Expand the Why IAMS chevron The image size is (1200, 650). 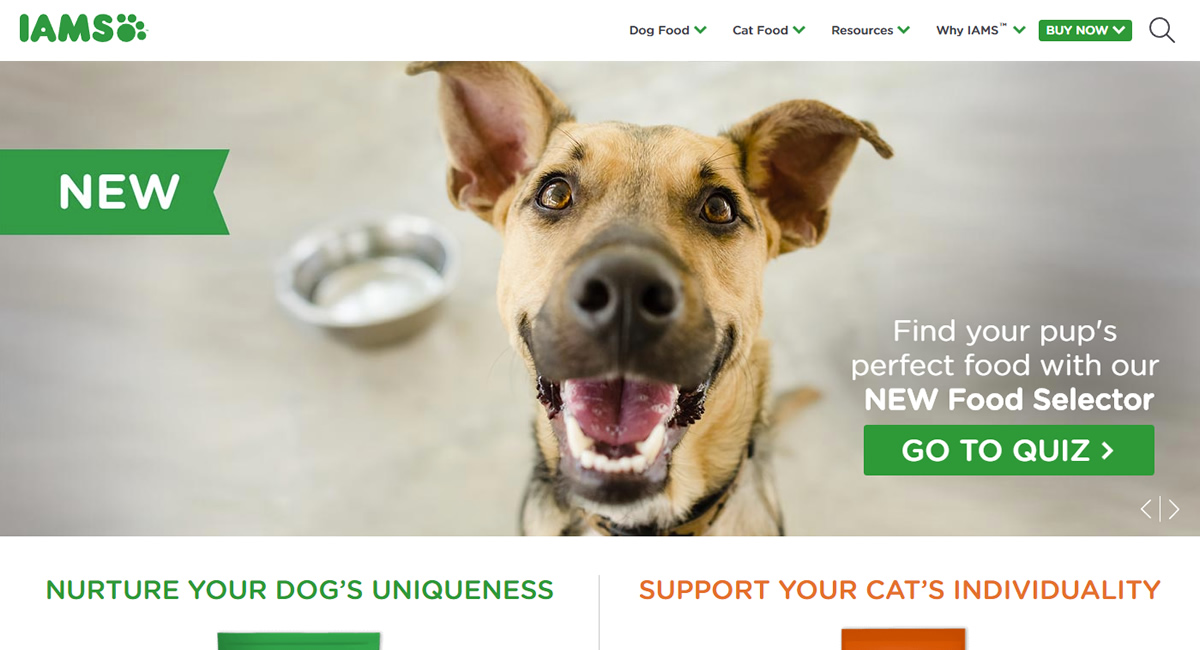click(x=1019, y=30)
